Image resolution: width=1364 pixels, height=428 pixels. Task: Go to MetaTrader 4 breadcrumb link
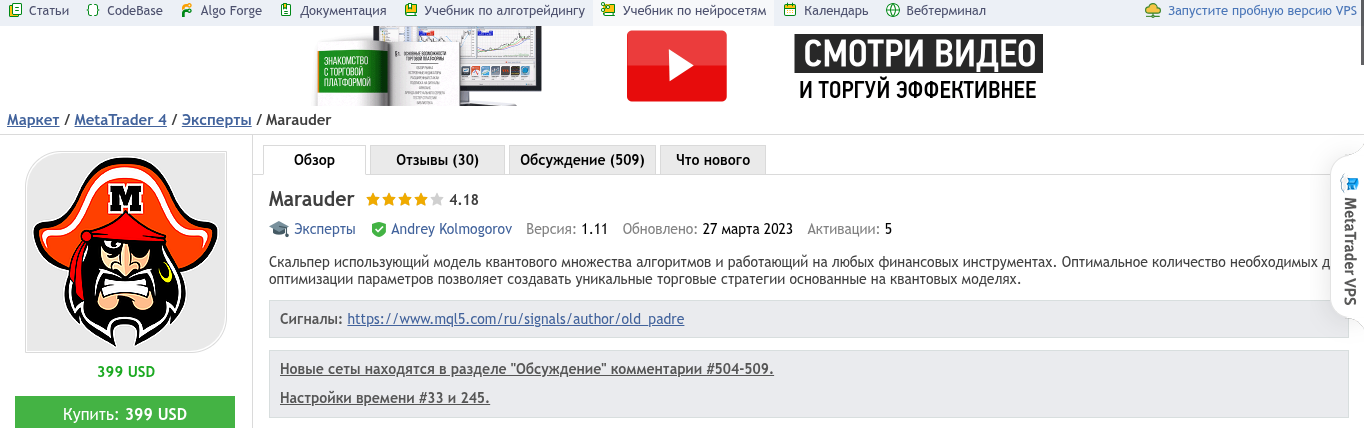point(121,120)
